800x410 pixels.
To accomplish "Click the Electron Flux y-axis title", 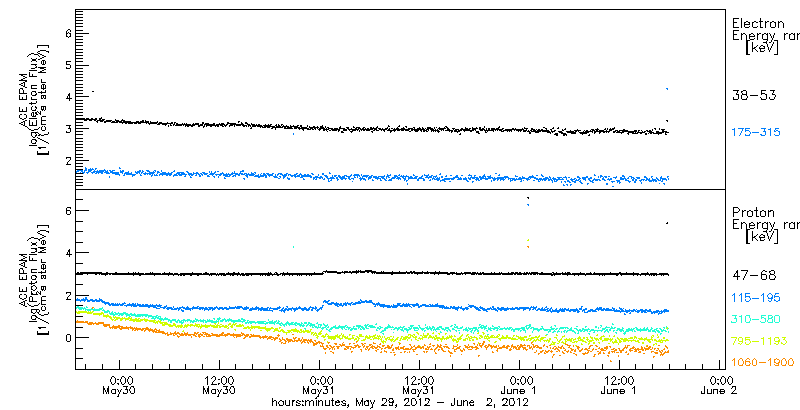I will (34, 99).
